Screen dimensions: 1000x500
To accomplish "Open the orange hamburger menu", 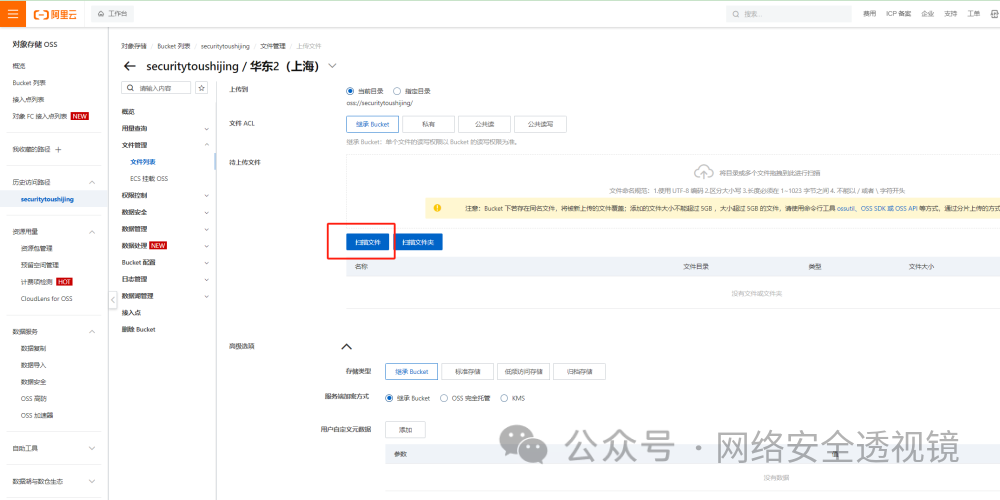I will (13, 14).
